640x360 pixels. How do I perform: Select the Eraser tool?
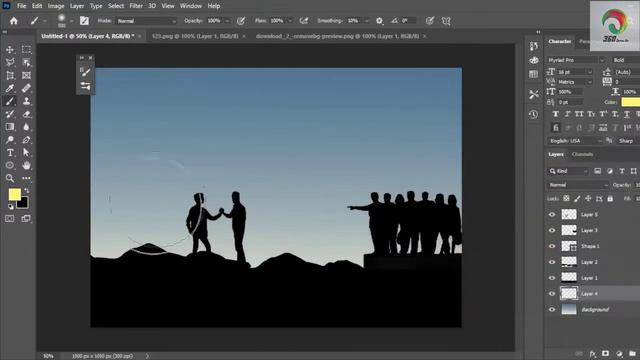pos(26,114)
